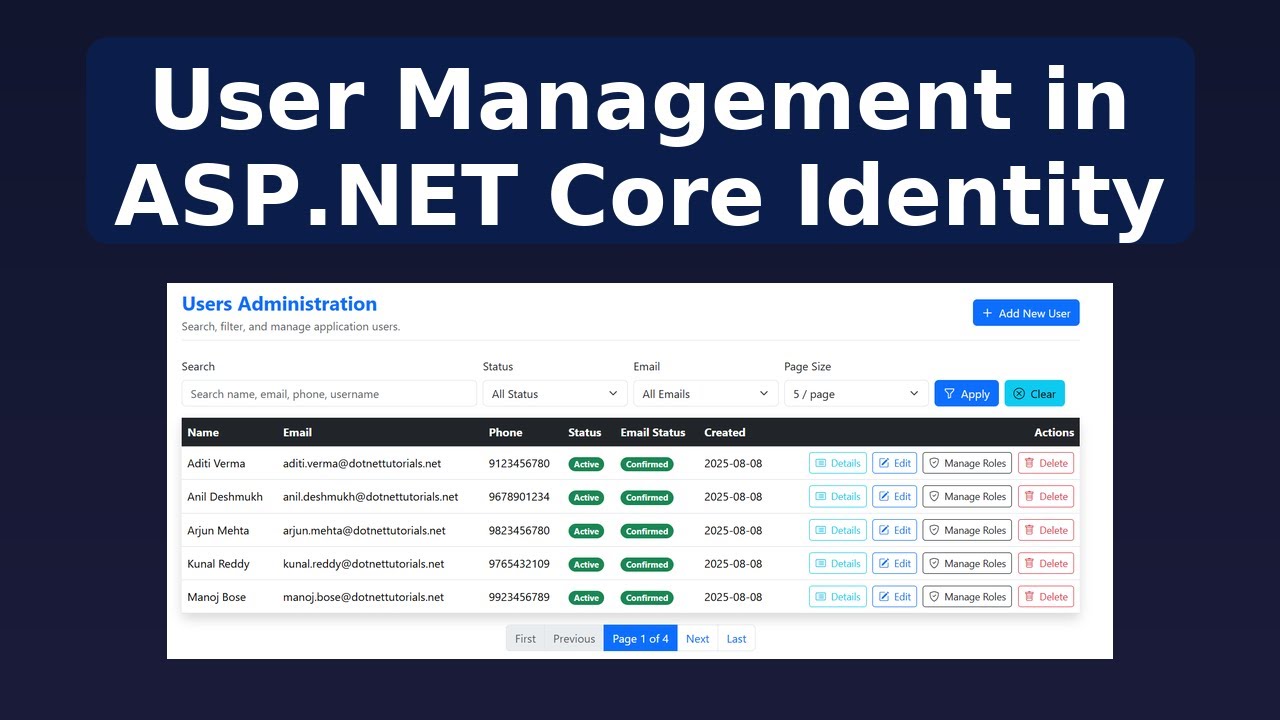Click the Details card icon in Kunal Reddy row
The width and height of the screenshot is (1280, 720).
coord(821,563)
